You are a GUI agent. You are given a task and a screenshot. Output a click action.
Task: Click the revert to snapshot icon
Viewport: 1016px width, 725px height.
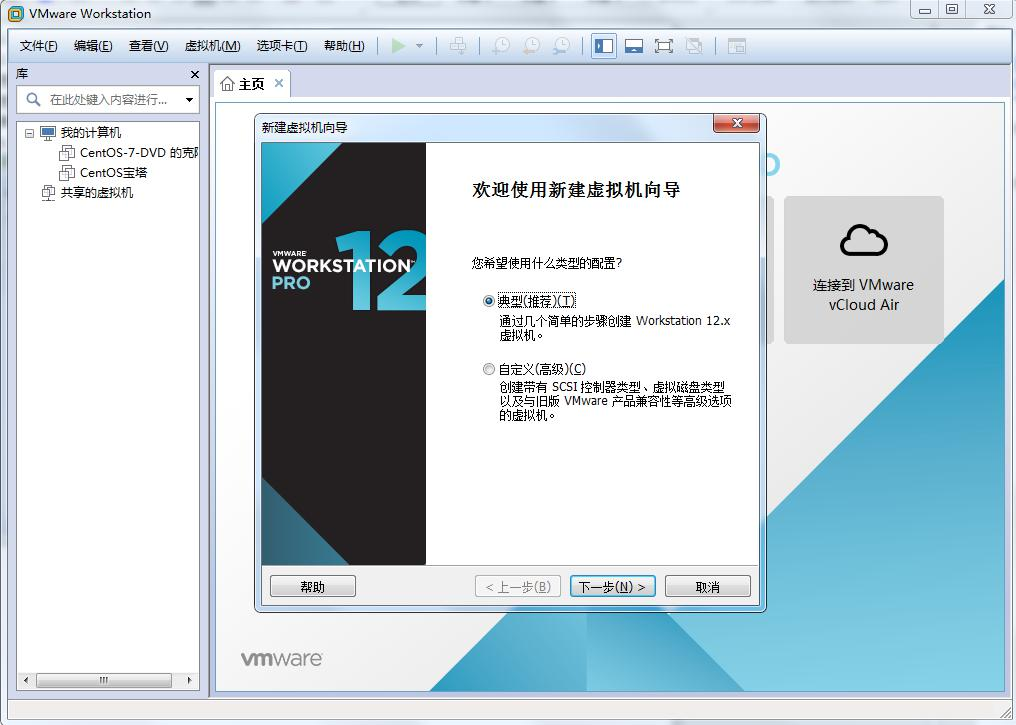[x=531, y=45]
